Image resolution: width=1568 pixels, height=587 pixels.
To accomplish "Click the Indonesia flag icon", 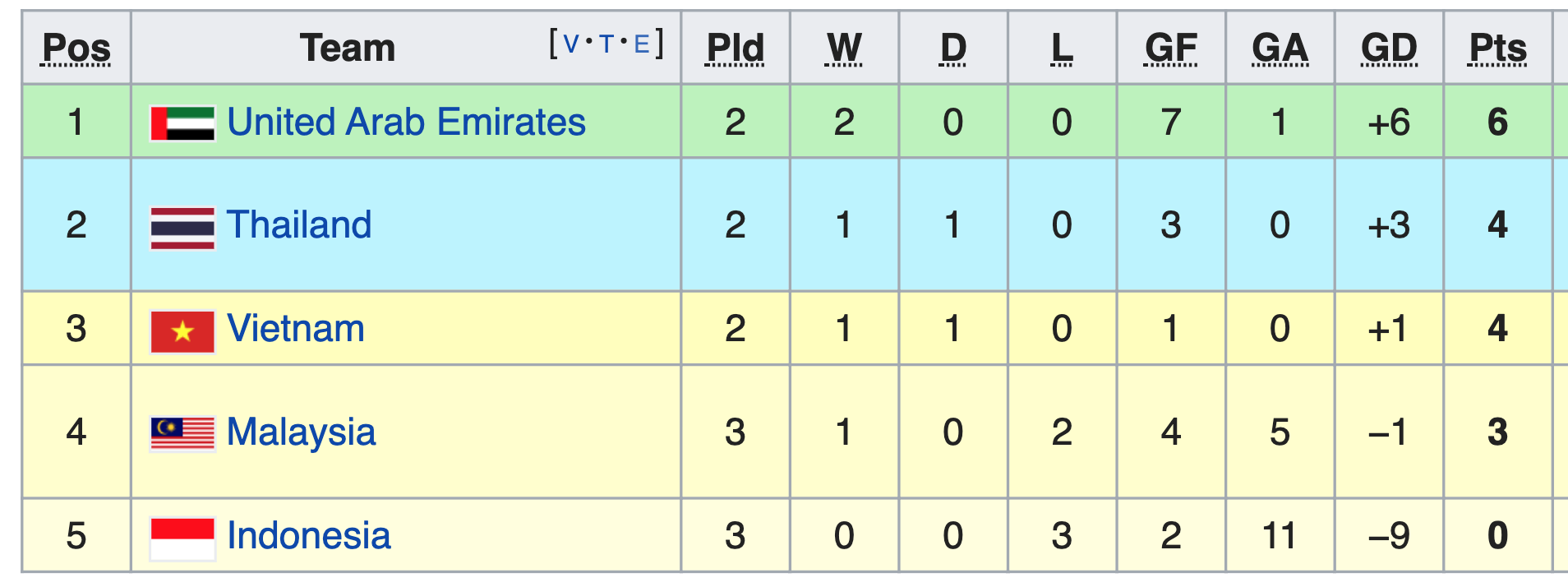I will point(182,538).
